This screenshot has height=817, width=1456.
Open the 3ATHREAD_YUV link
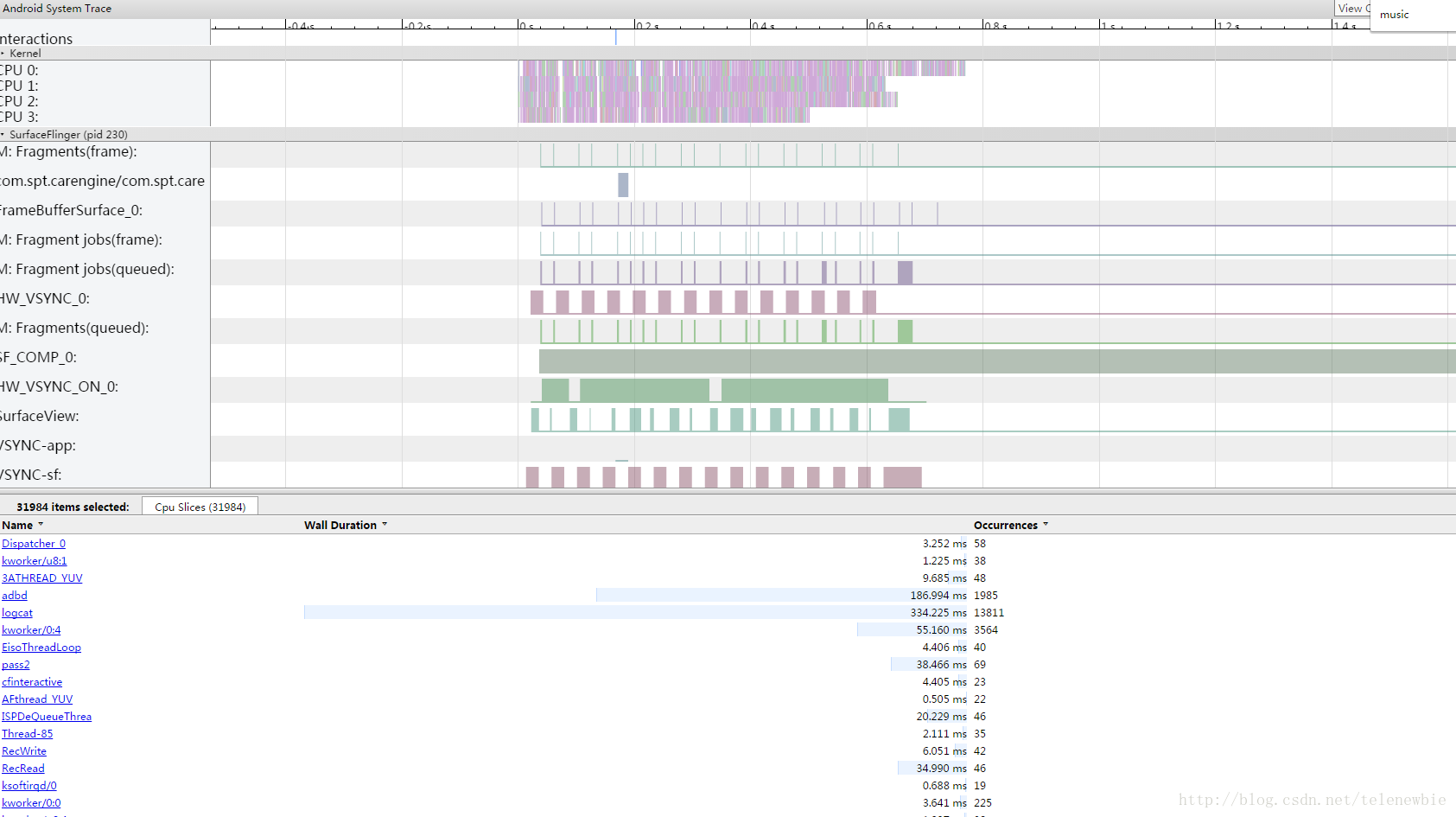pos(42,578)
